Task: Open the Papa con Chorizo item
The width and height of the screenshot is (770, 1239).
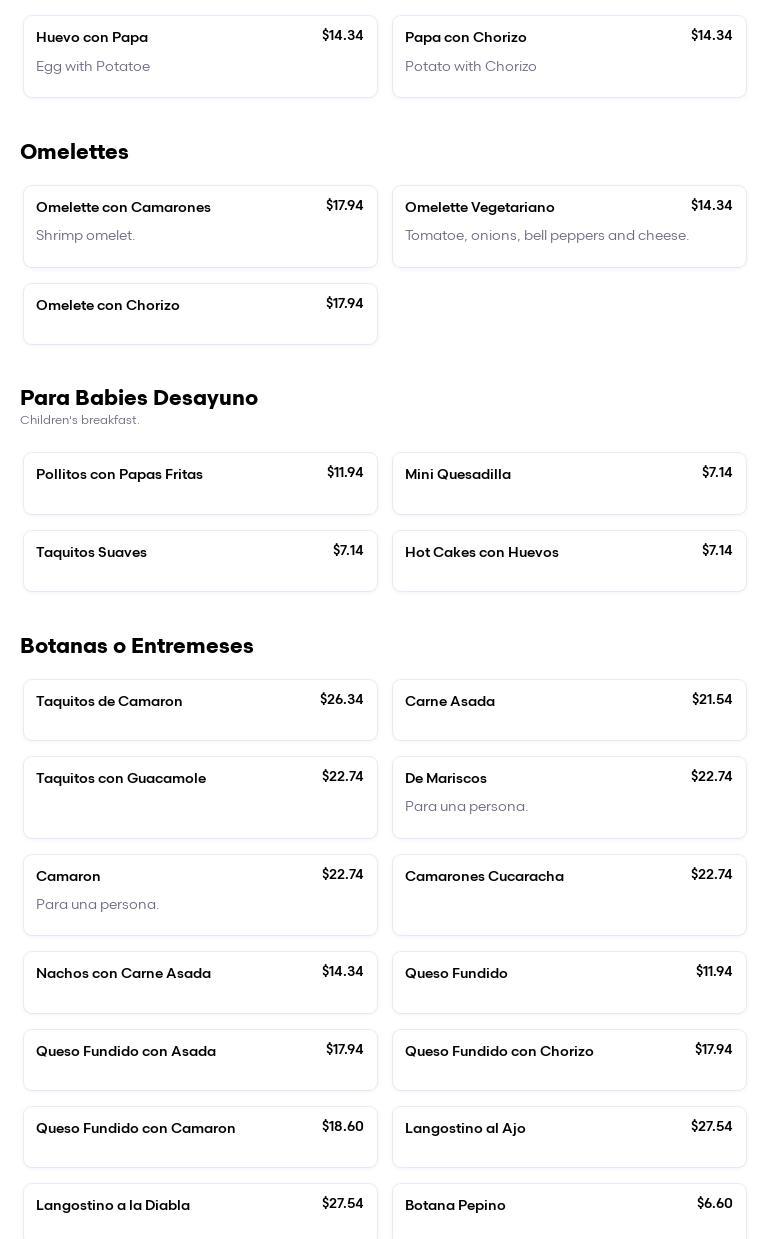Action: [x=569, y=56]
